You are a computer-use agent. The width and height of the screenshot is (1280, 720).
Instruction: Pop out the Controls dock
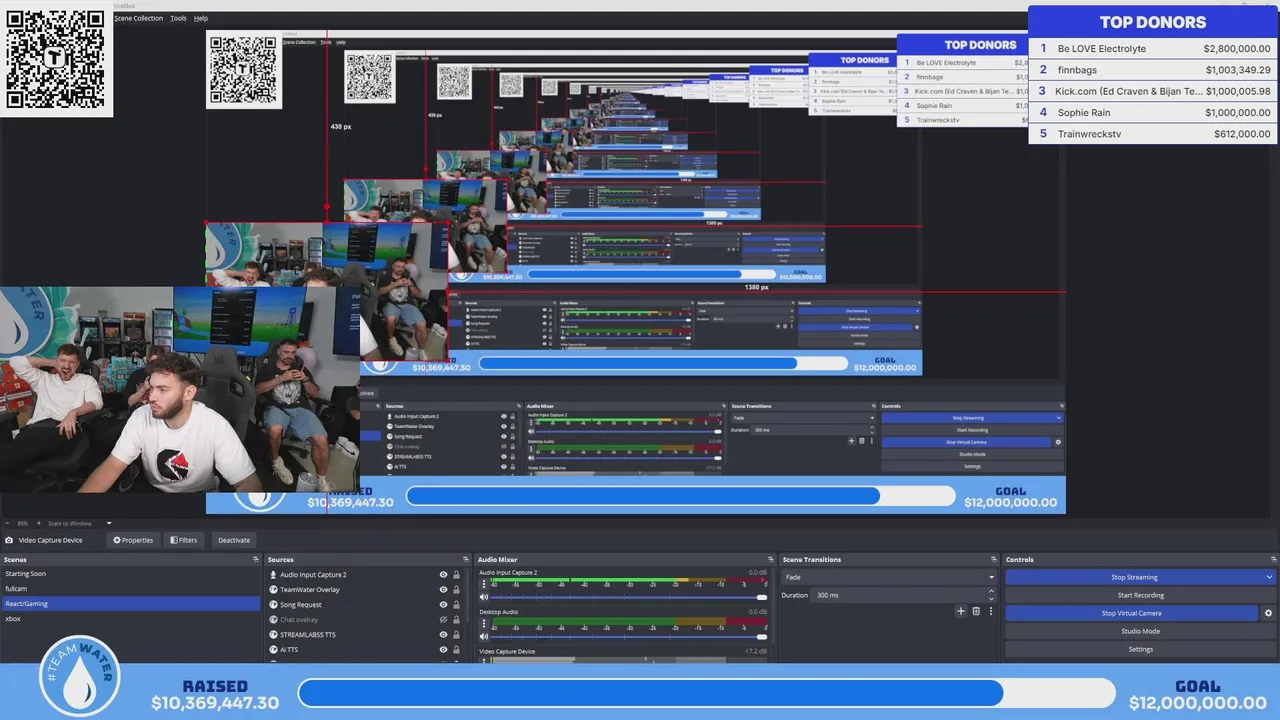tap(1272, 560)
